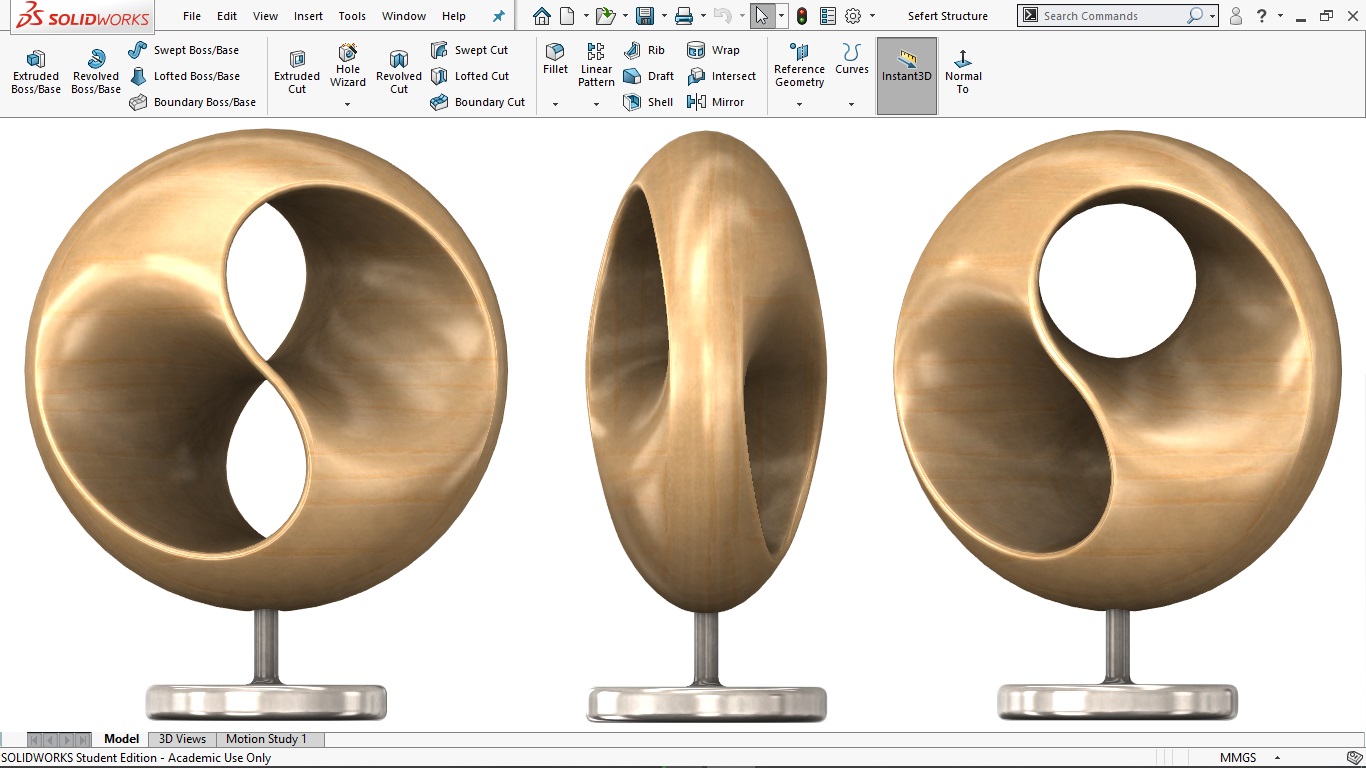This screenshot has width=1366, height=768.
Task: Switch to the Motion Study 1 tab
Action: click(266, 739)
